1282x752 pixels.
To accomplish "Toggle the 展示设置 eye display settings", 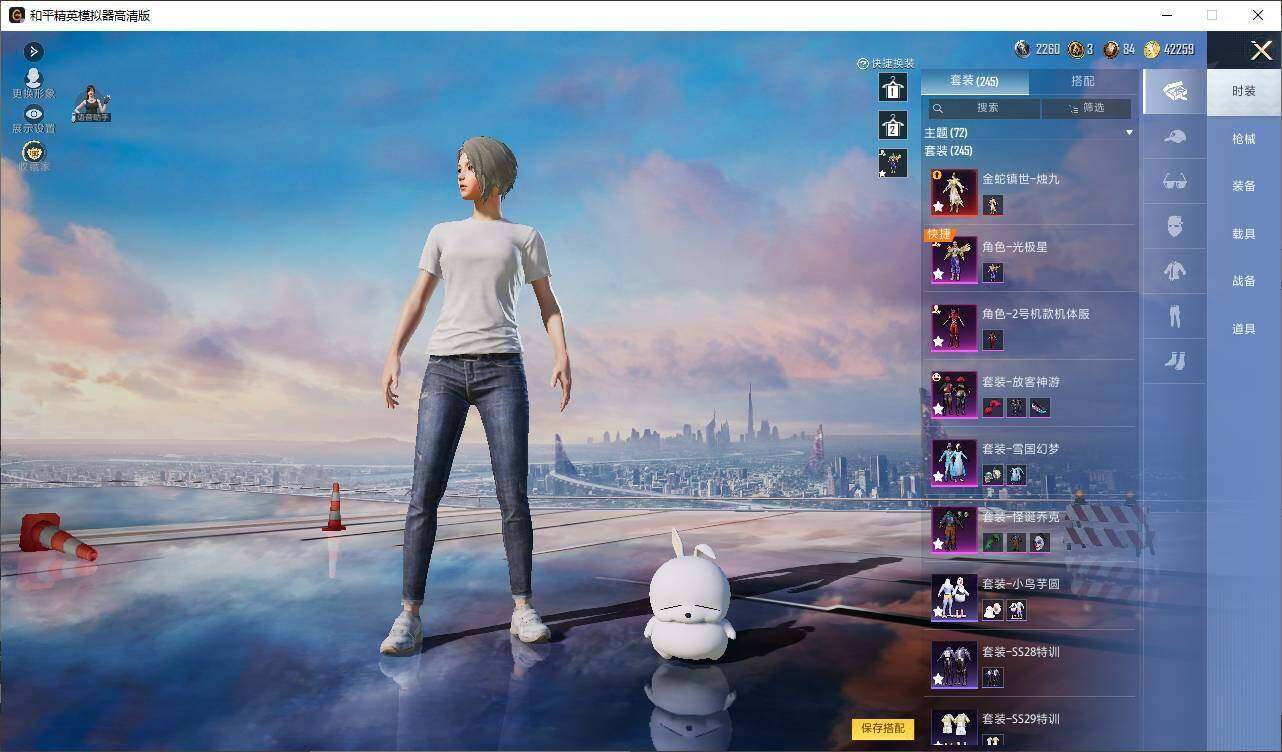I will coord(34,114).
